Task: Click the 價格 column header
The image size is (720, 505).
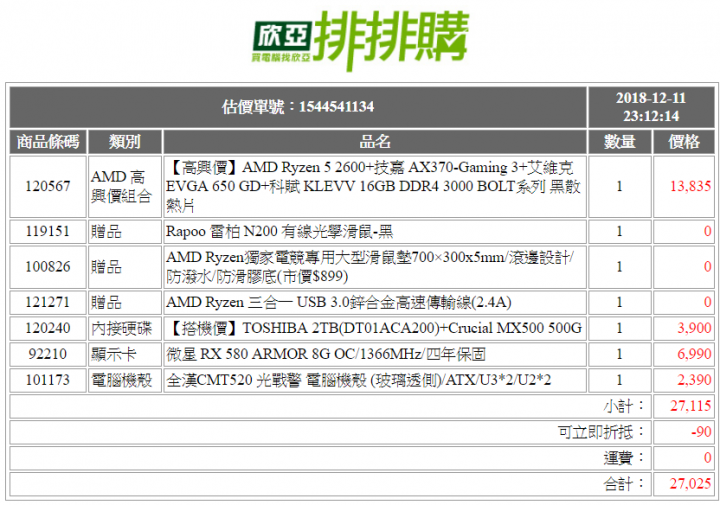Action: [684, 142]
